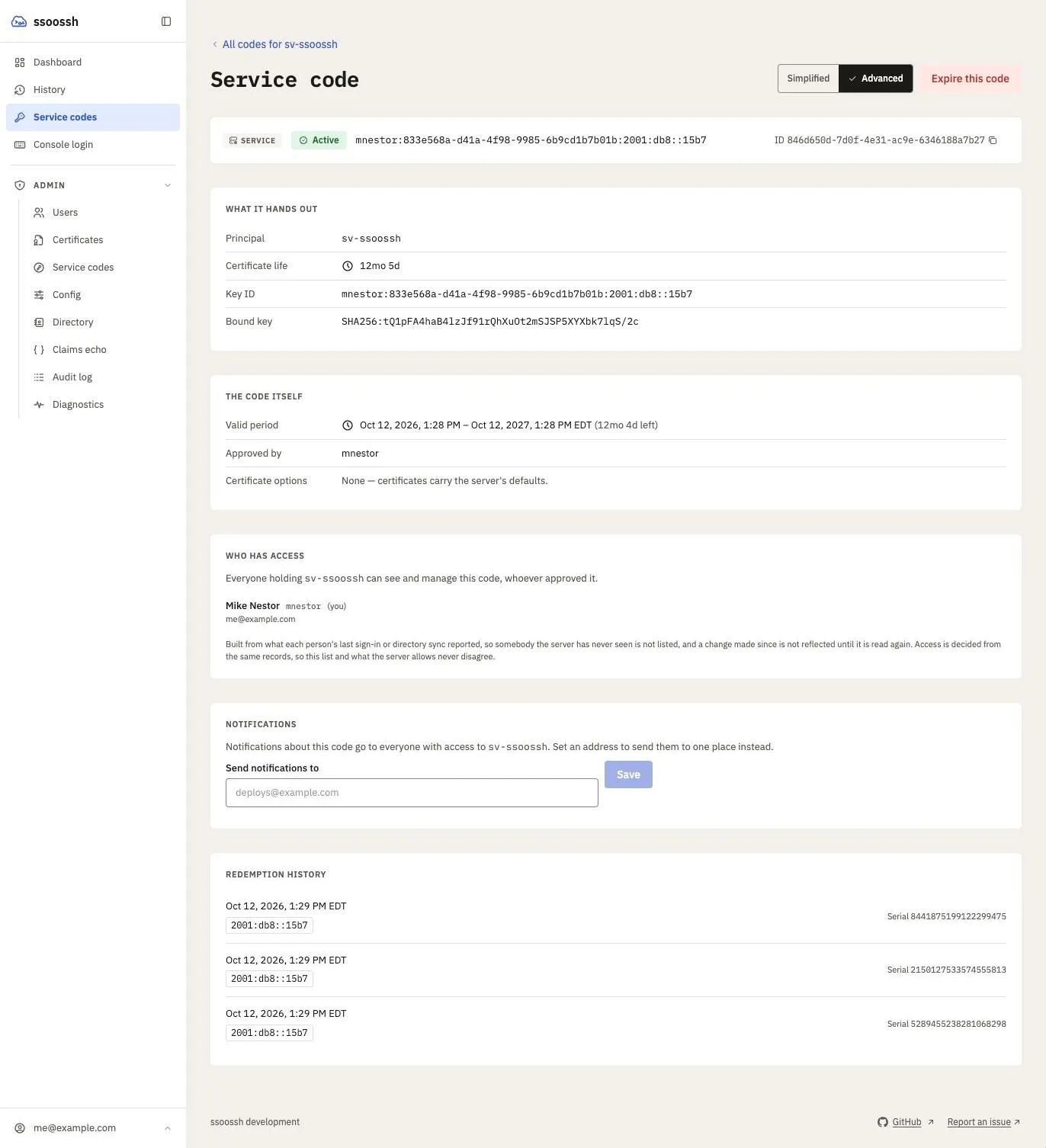Collapse the sidebar with the panel icon
The width and height of the screenshot is (1046, 1148).
(x=166, y=21)
